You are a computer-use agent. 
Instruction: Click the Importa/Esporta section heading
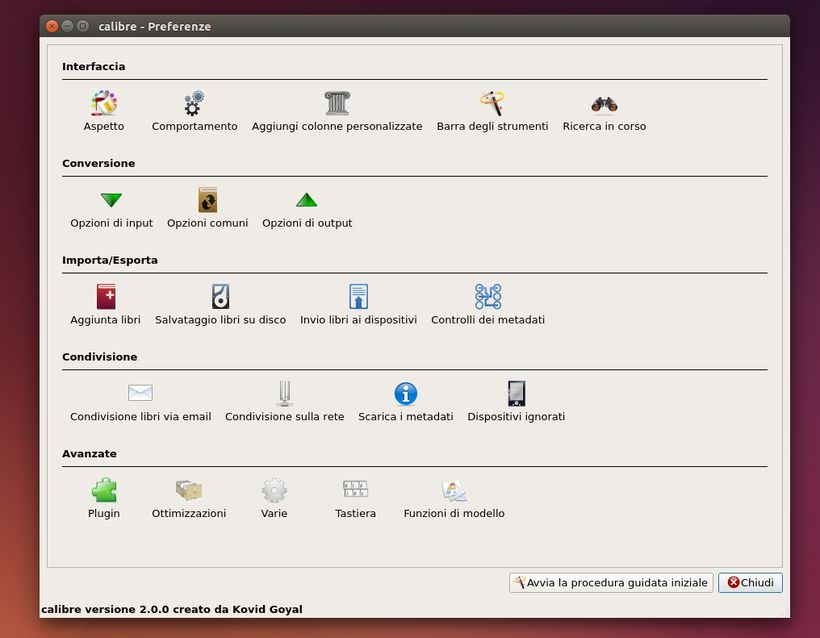110,260
